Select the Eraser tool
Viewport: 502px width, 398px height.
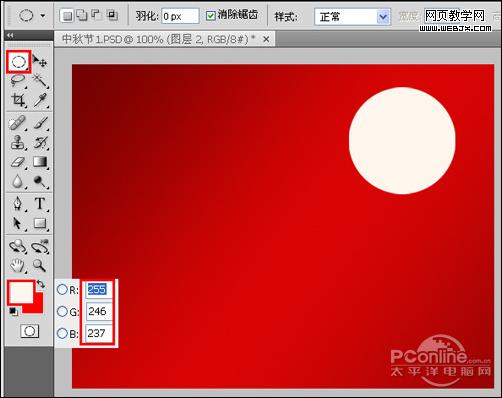tap(17, 162)
